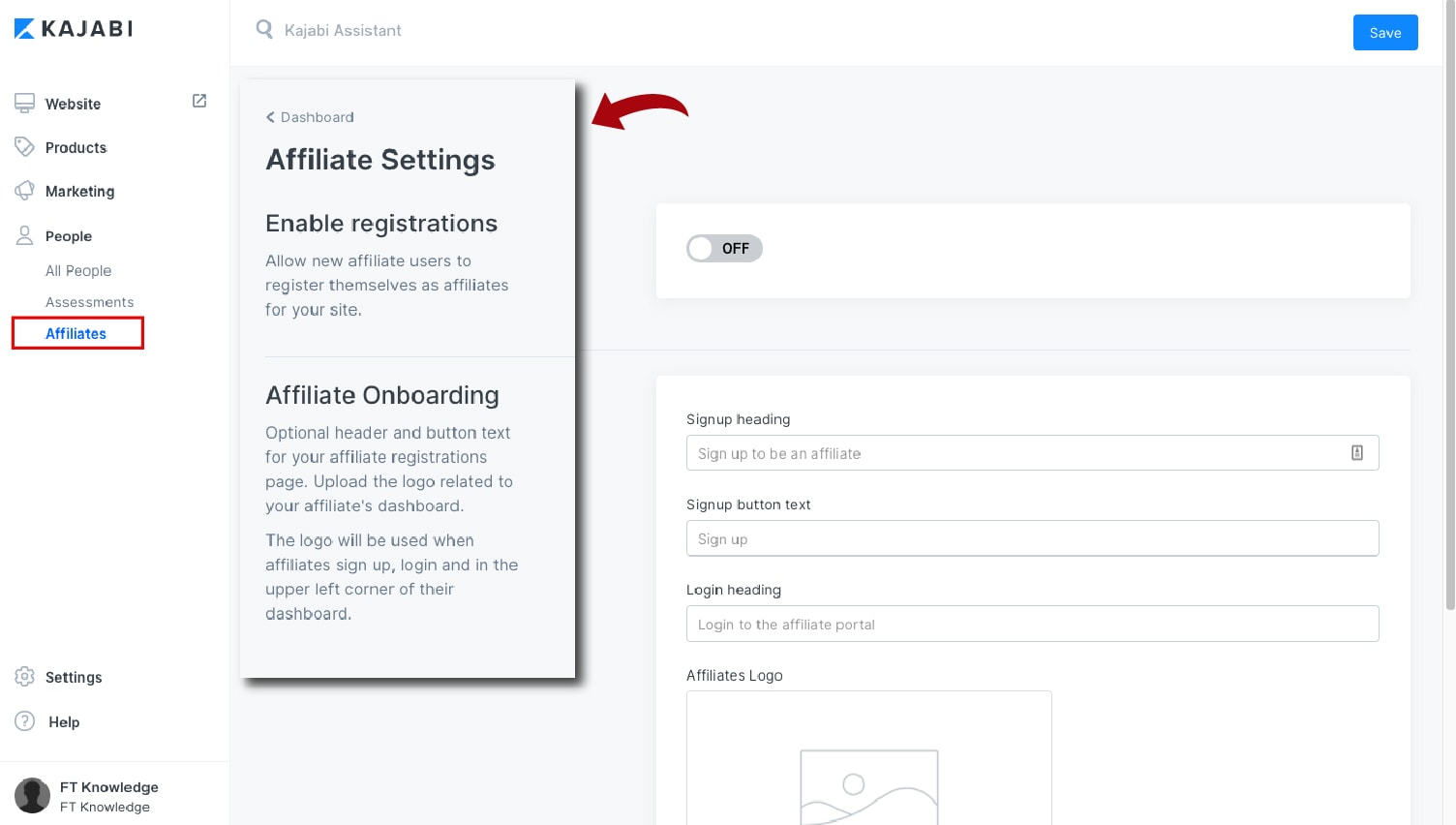Click the Login heading input field
This screenshot has width=1456, height=825.
click(1031, 625)
